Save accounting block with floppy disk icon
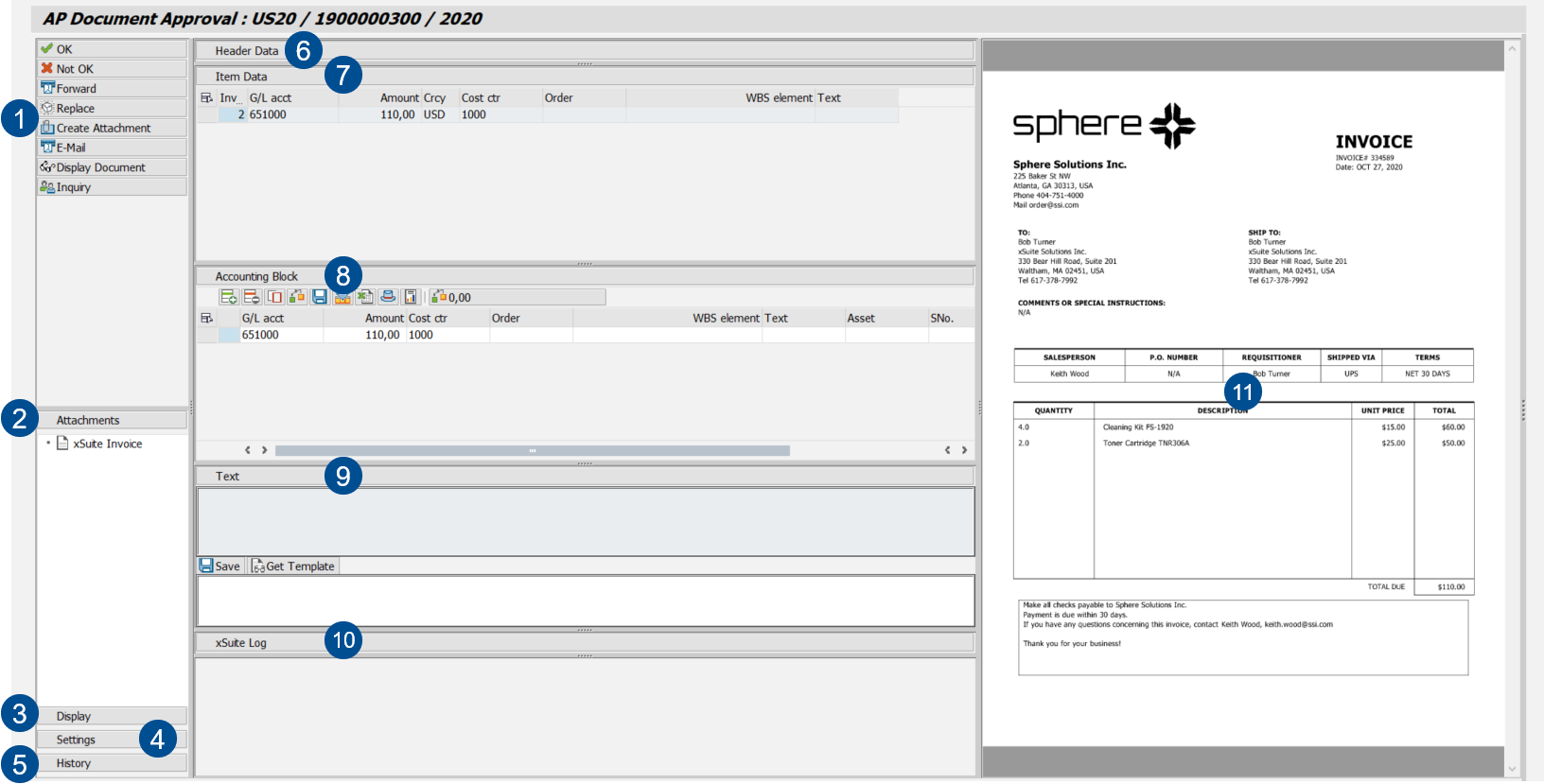This screenshot has height=784, width=1544. 320,297
